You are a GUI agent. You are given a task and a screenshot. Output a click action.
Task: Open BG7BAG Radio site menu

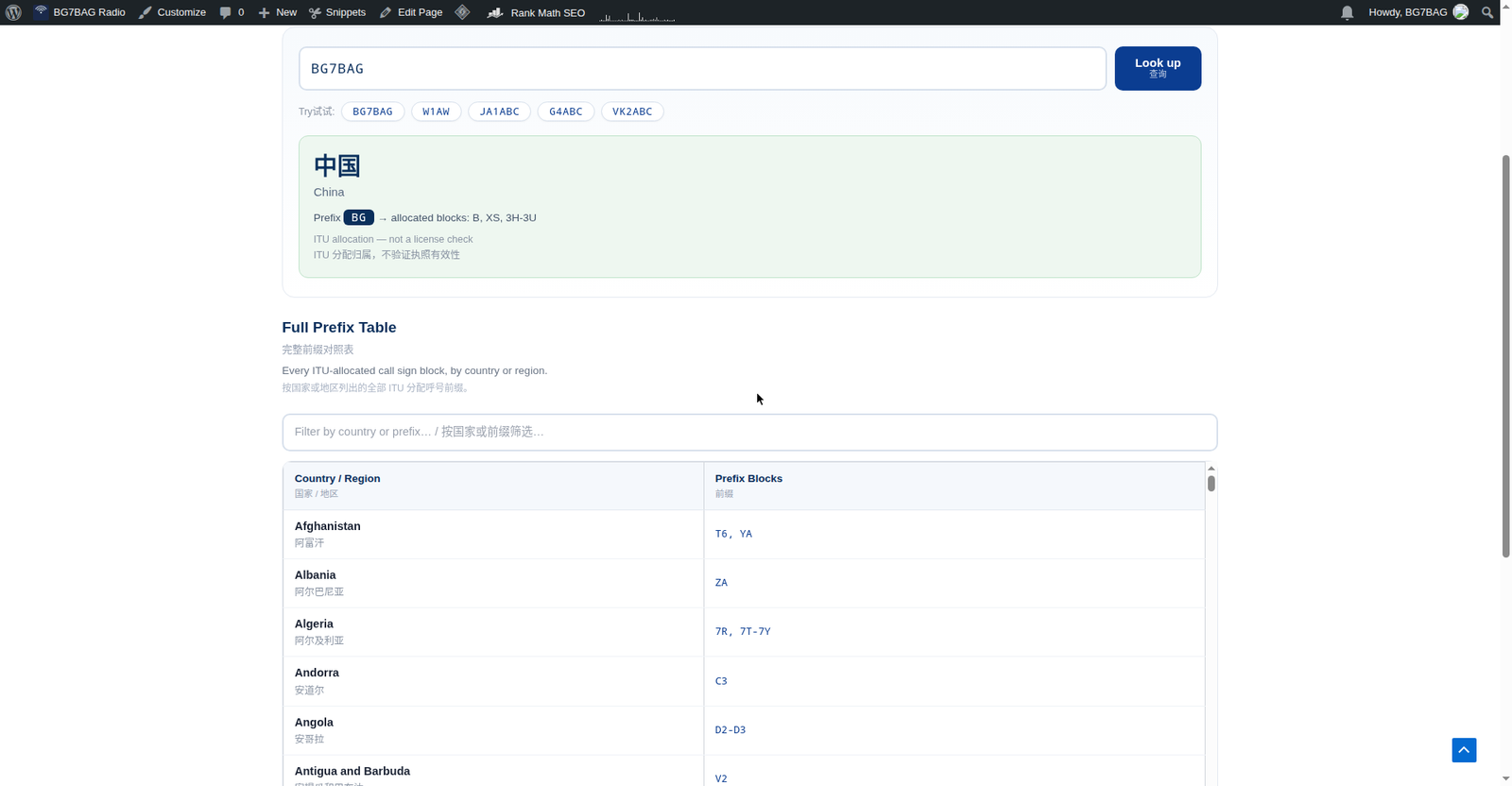coord(80,12)
